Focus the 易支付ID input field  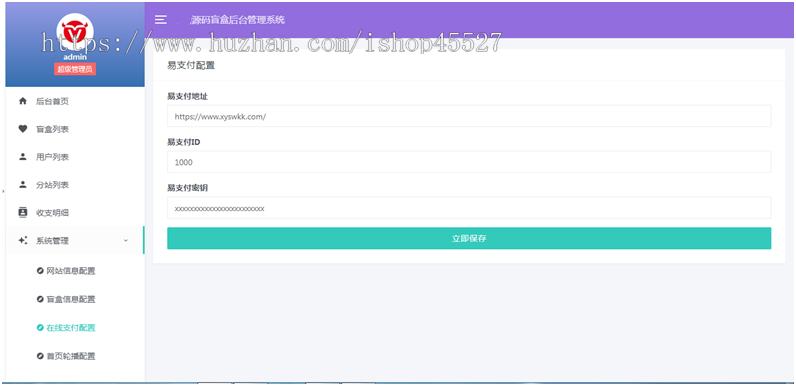469,162
